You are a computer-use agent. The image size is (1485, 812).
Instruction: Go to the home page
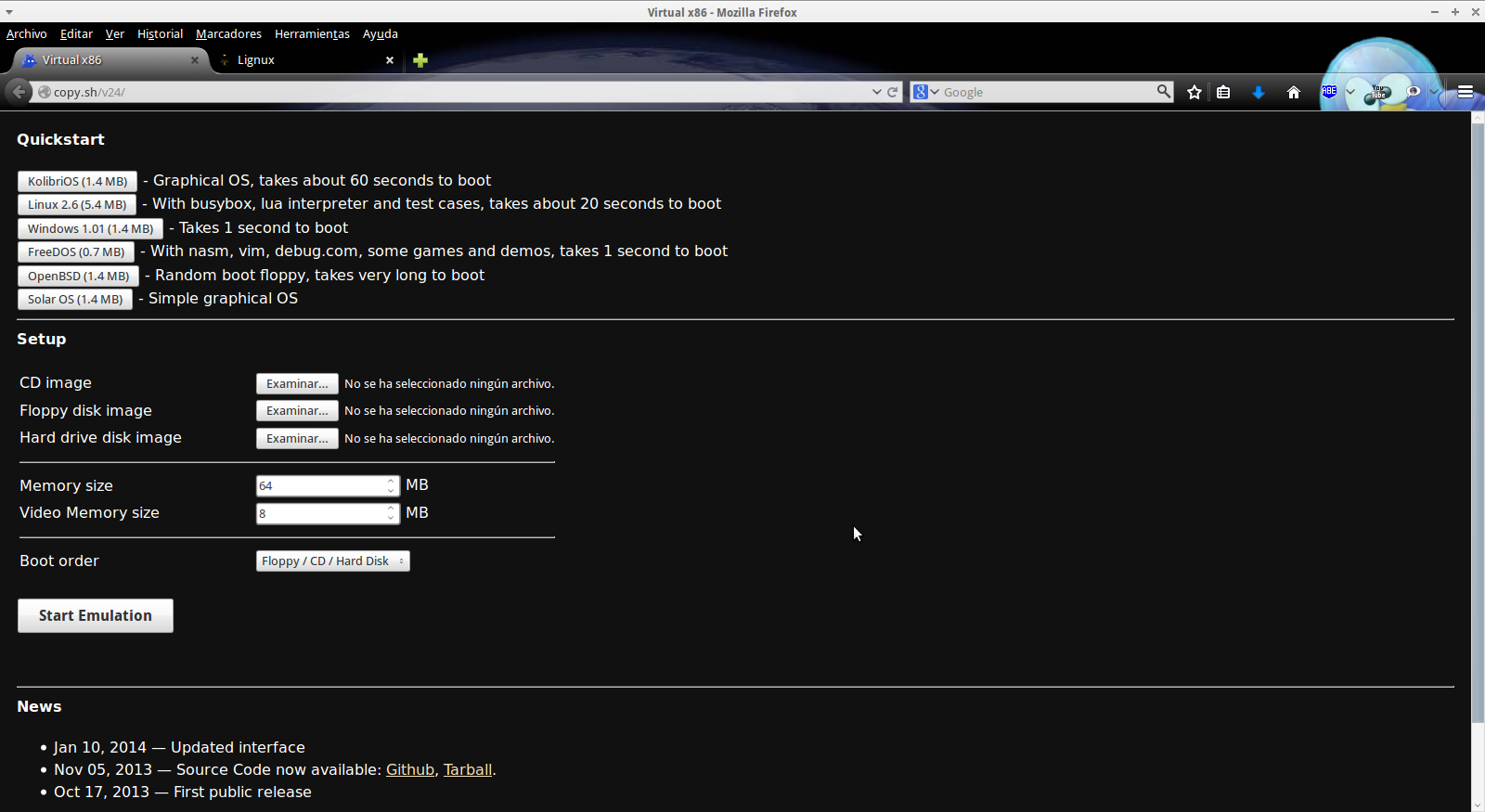1294,92
